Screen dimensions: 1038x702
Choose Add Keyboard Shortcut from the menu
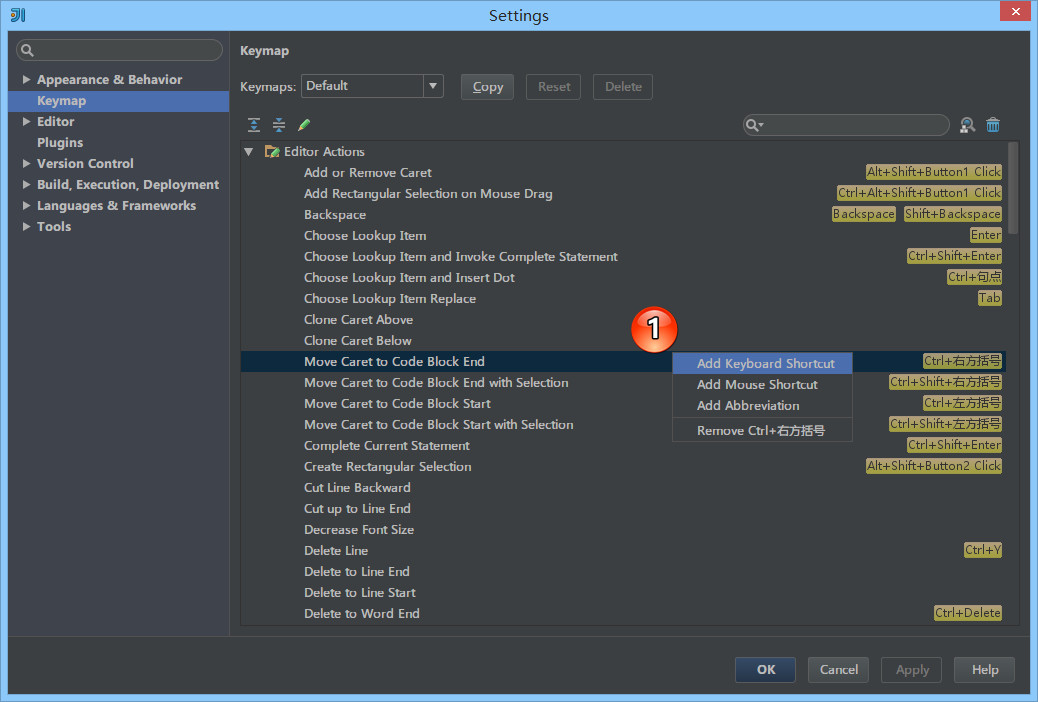point(764,363)
